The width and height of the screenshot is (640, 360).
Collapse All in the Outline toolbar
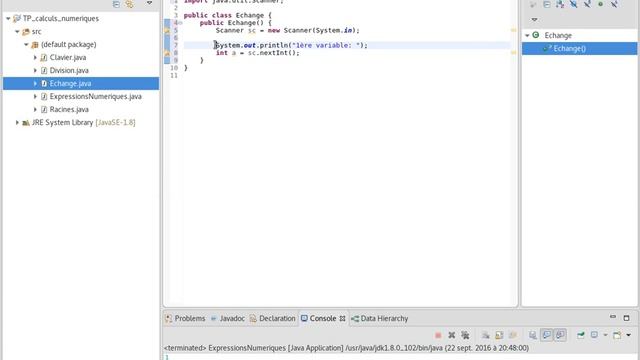(x=547, y=4)
